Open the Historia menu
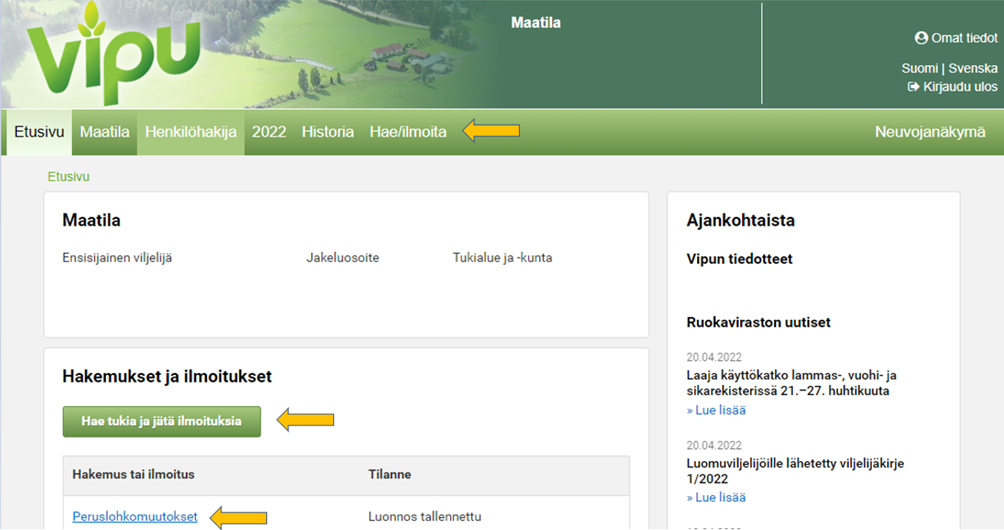Screen dimensions: 1004x530 (x=328, y=132)
